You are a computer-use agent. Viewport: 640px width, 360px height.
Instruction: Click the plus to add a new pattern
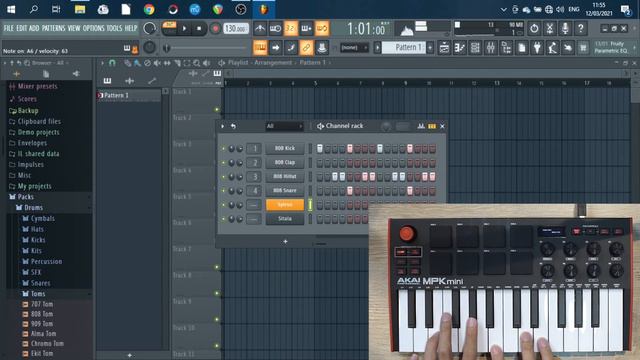430,48
